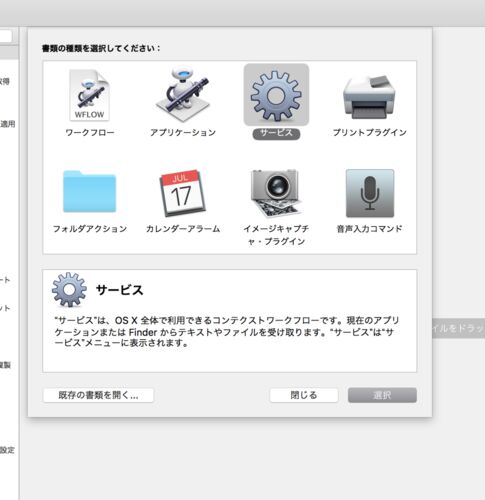Pick the プリントプラグイン printer icon
This screenshot has width=485, height=500.
click(369, 97)
